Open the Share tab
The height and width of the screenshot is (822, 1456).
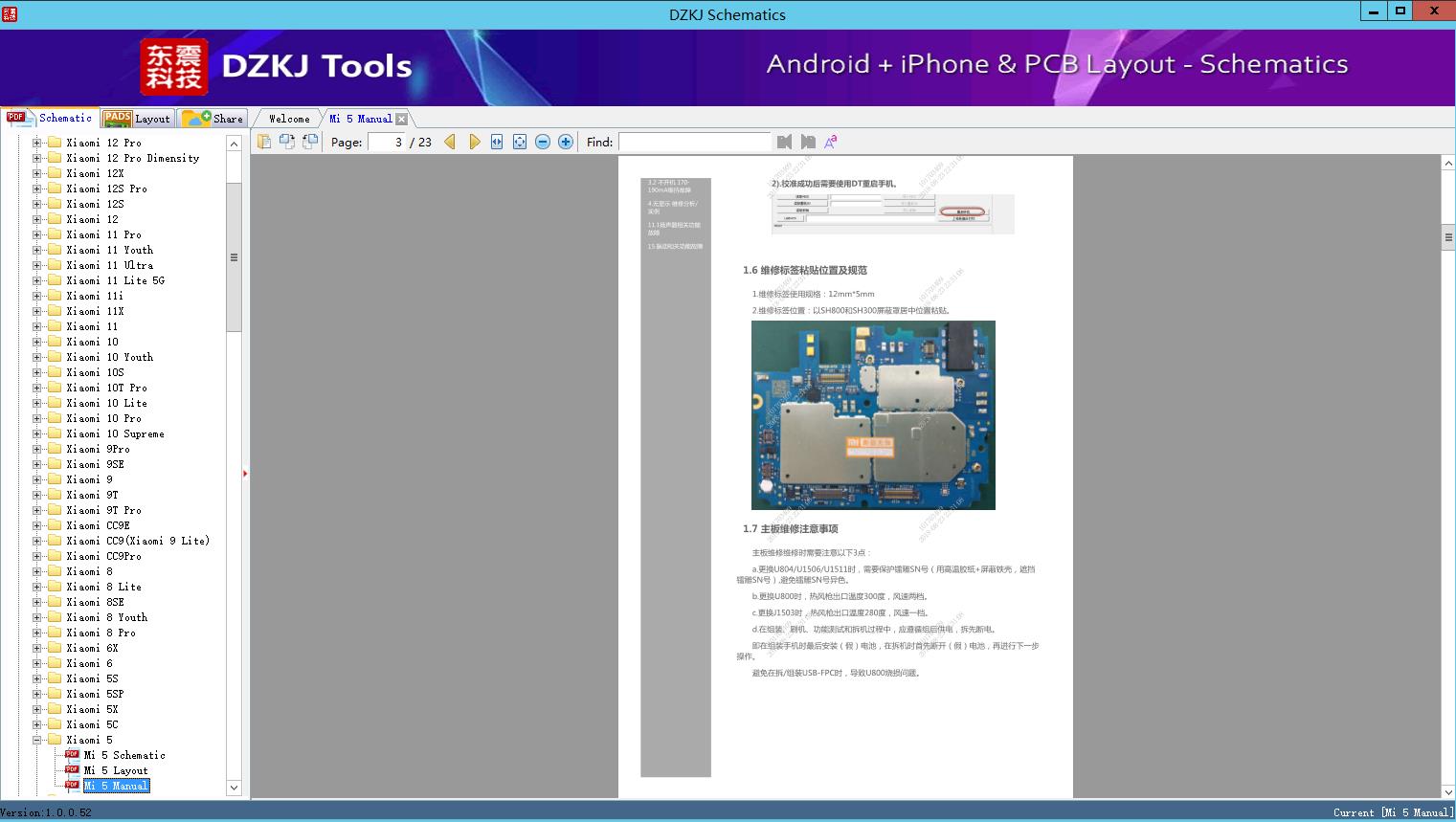point(213,119)
